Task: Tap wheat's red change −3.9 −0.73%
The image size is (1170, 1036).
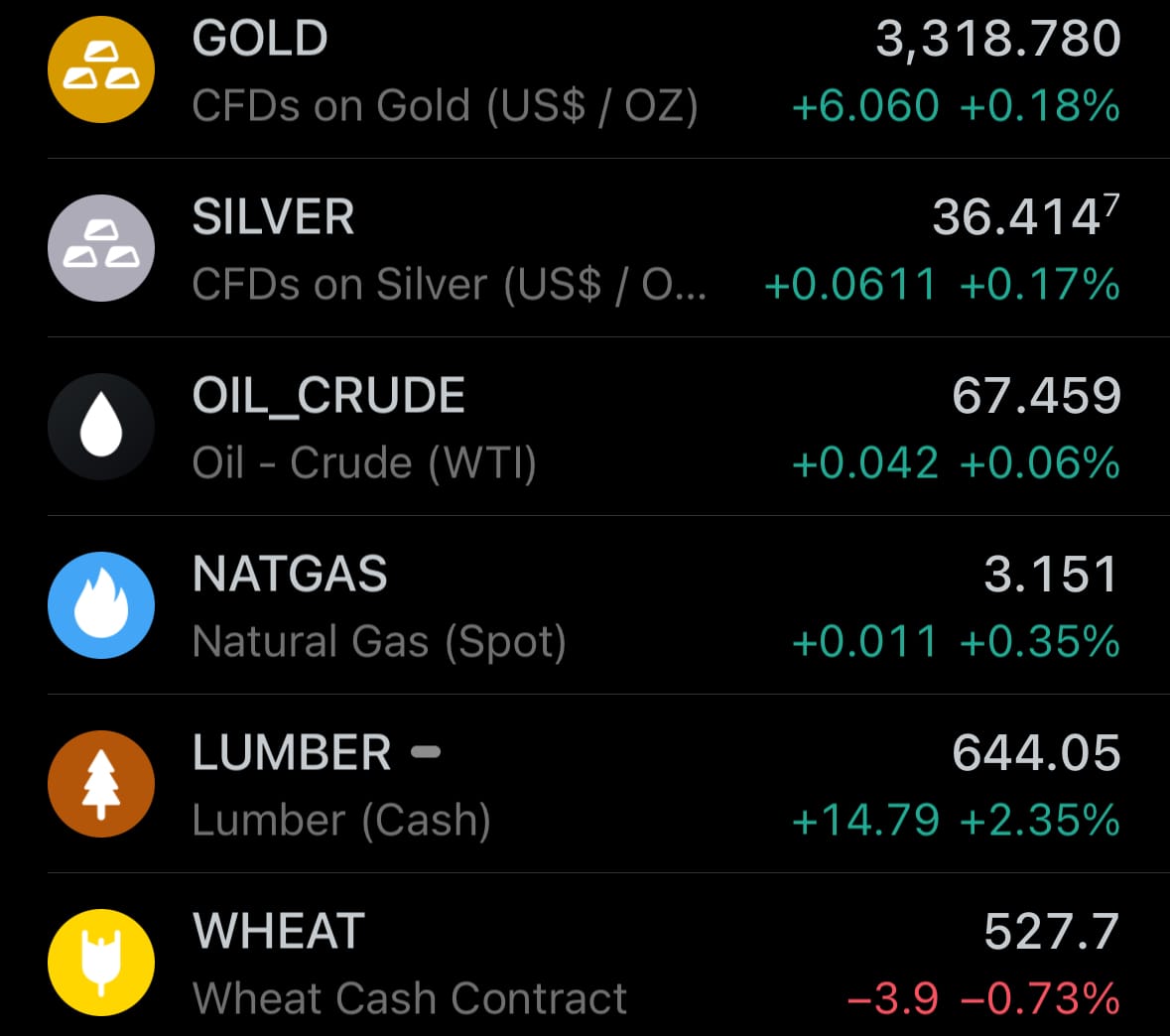Action: click(983, 998)
